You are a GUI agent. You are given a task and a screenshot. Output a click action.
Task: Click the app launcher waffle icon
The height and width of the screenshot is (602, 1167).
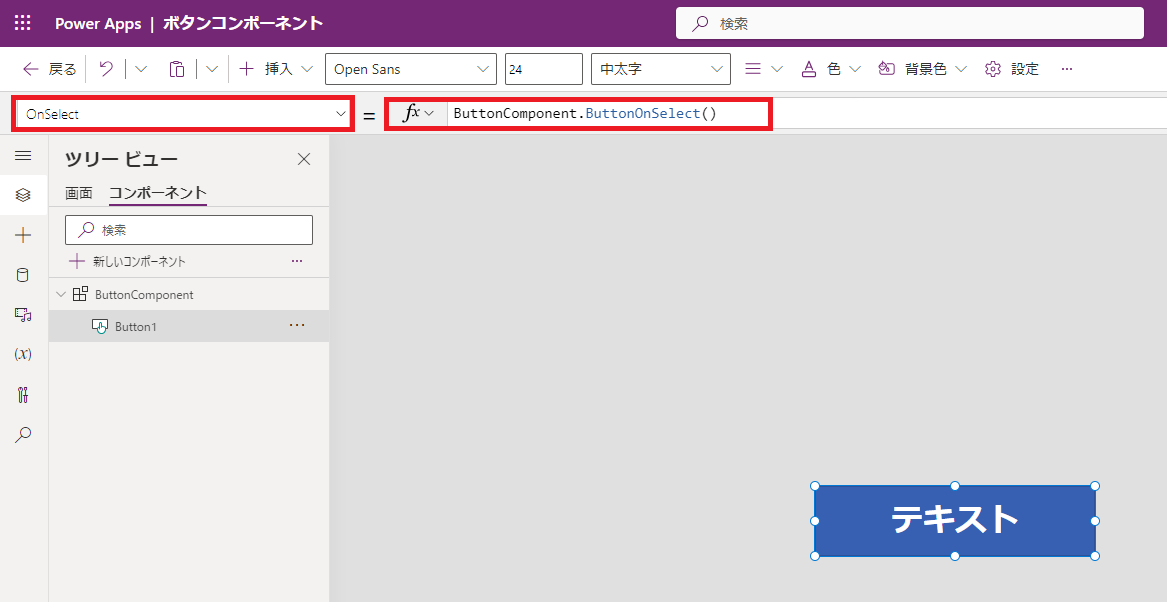tap(22, 22)
